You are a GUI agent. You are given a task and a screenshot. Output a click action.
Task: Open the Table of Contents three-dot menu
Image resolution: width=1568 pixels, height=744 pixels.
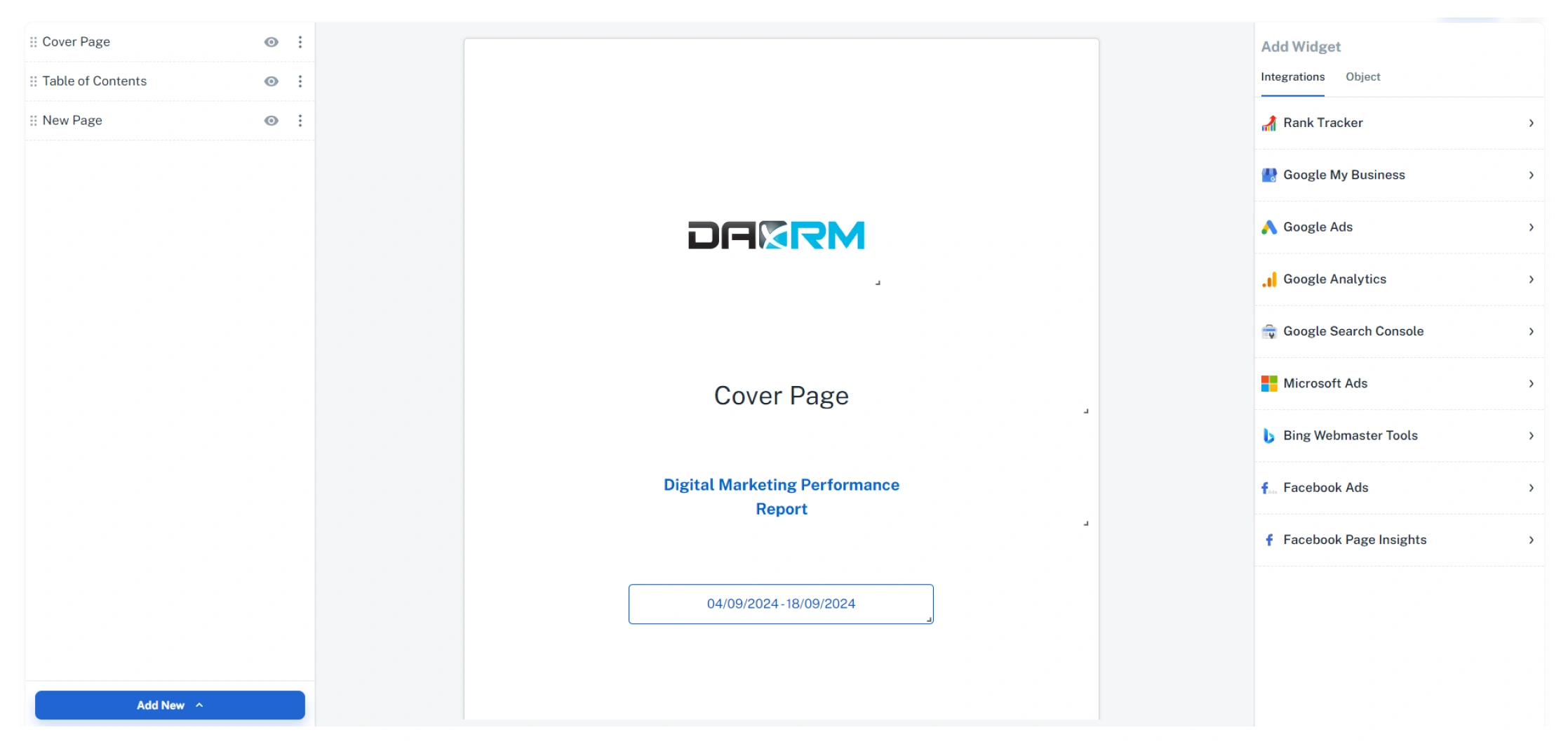[300, 81]
